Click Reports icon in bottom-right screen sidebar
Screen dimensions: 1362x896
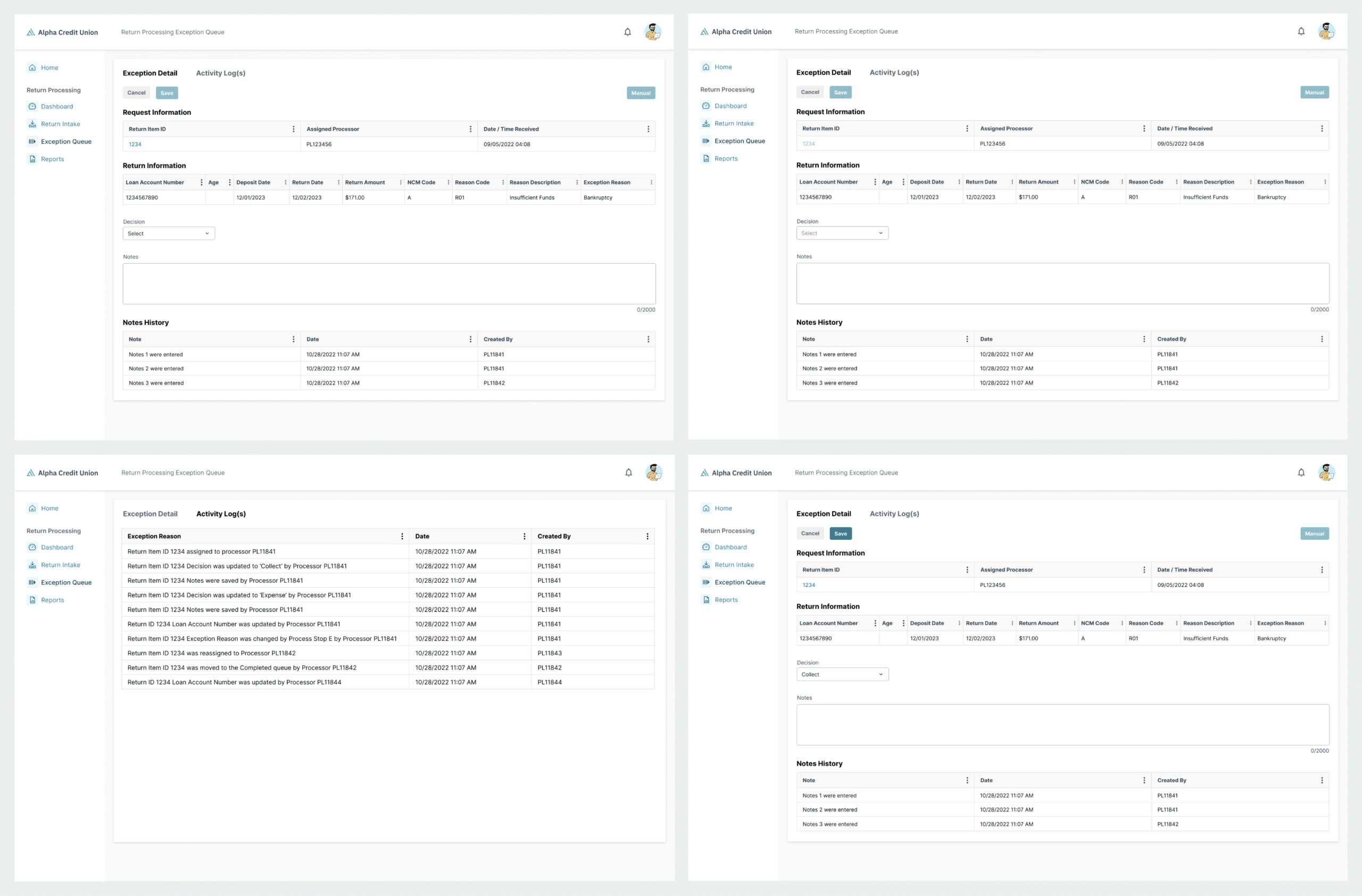[x=705, y=600]
